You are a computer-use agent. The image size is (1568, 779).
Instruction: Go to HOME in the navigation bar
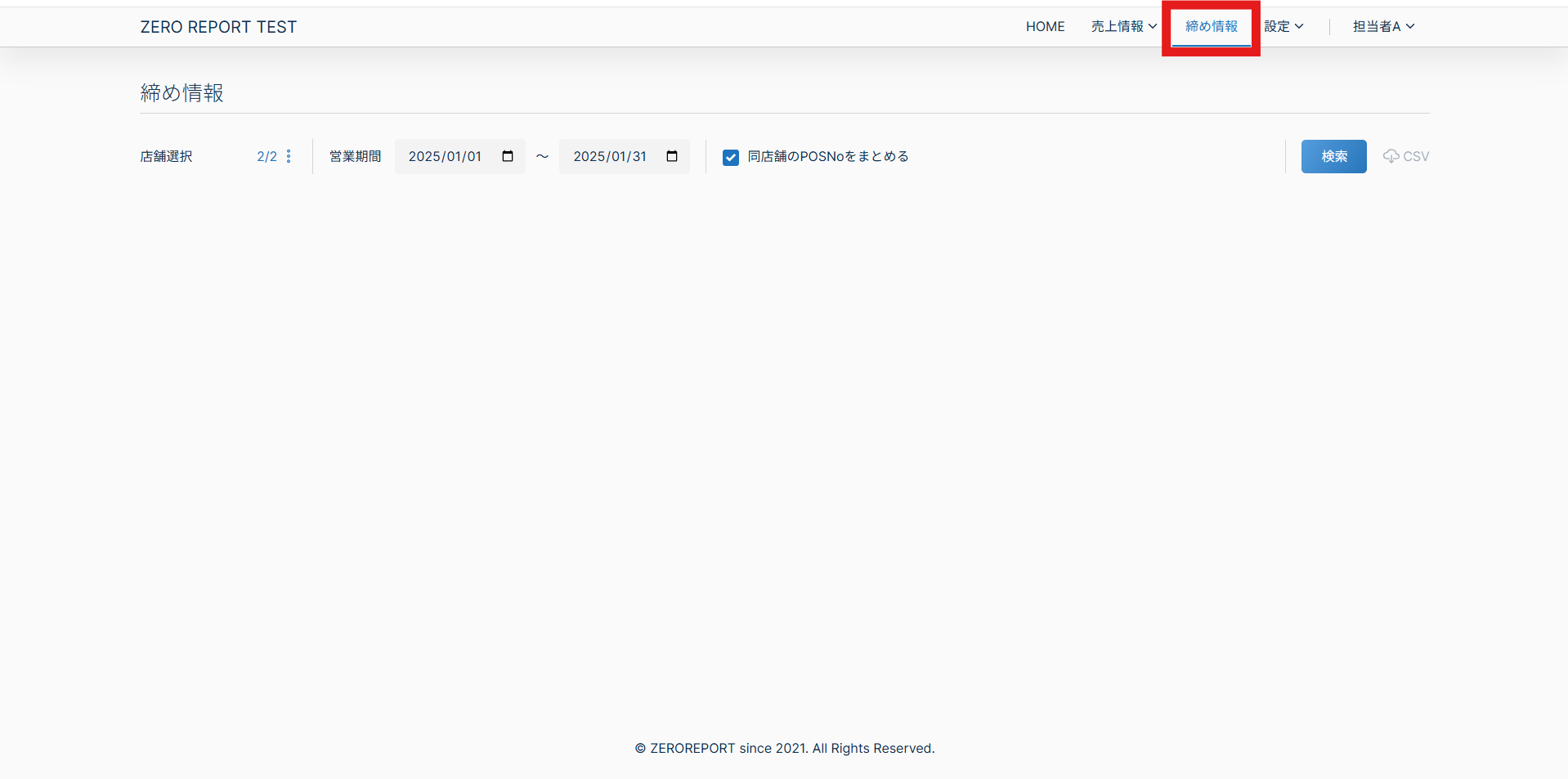click(x=1045, y=26)
